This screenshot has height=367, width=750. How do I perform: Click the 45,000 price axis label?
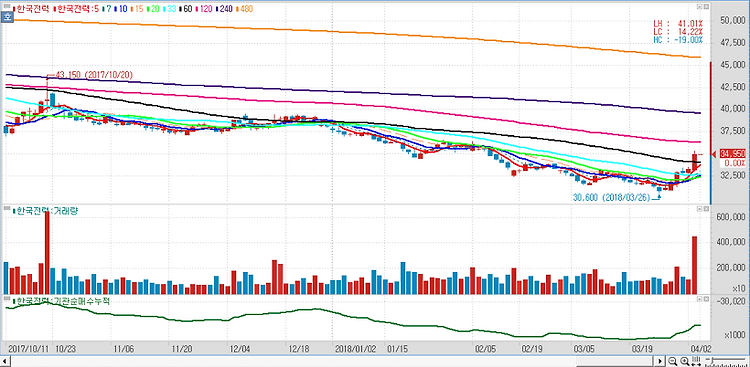(733, 65)
